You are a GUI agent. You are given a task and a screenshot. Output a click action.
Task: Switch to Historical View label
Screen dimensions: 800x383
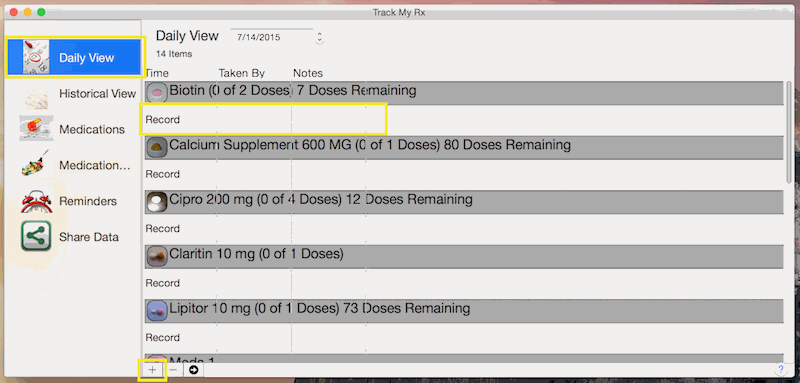pos(97,94)
